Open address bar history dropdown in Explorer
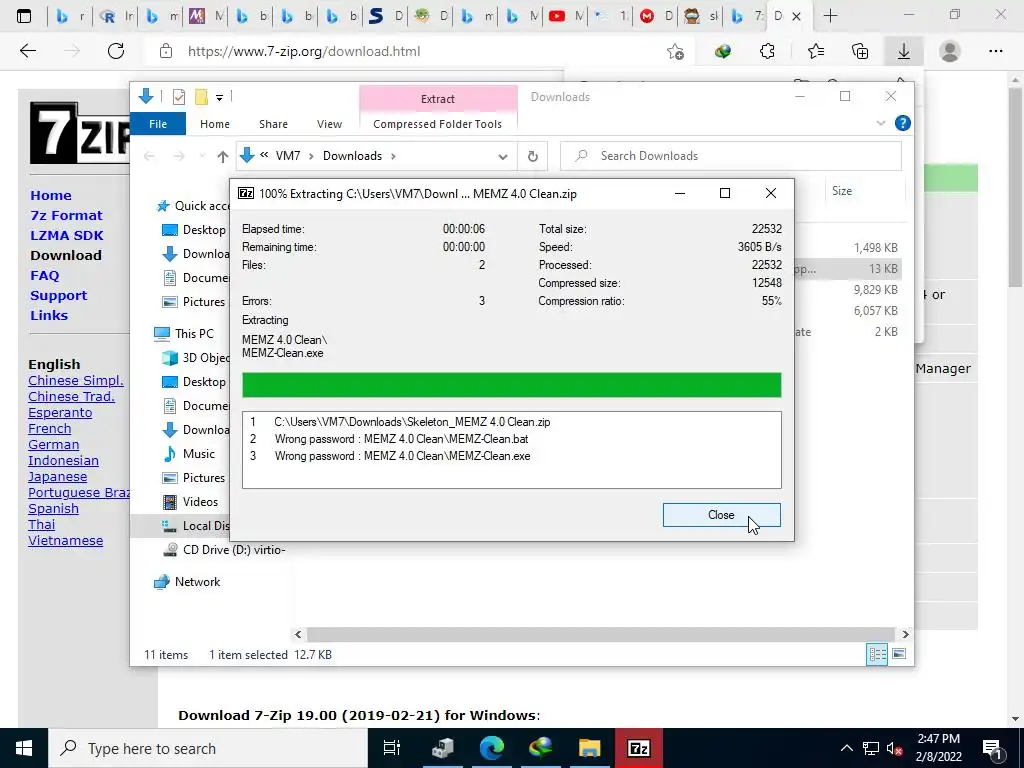The width and height of the screenshot is (1024, 768). (502, 156)
